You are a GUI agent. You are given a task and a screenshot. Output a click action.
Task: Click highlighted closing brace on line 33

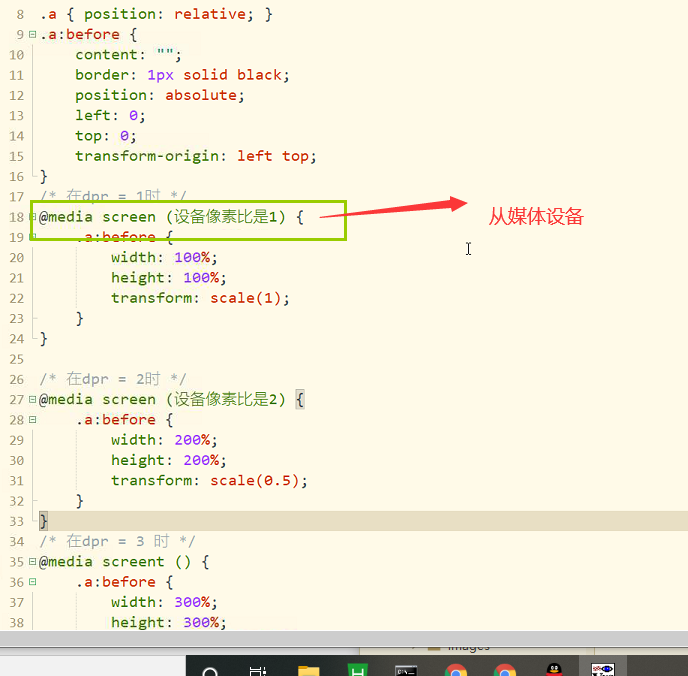43,521
